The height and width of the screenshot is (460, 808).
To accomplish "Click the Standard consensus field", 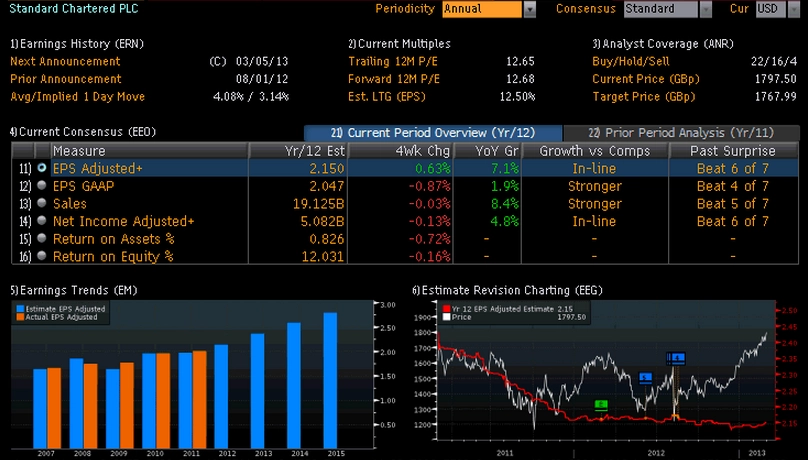I will [661, 9].
